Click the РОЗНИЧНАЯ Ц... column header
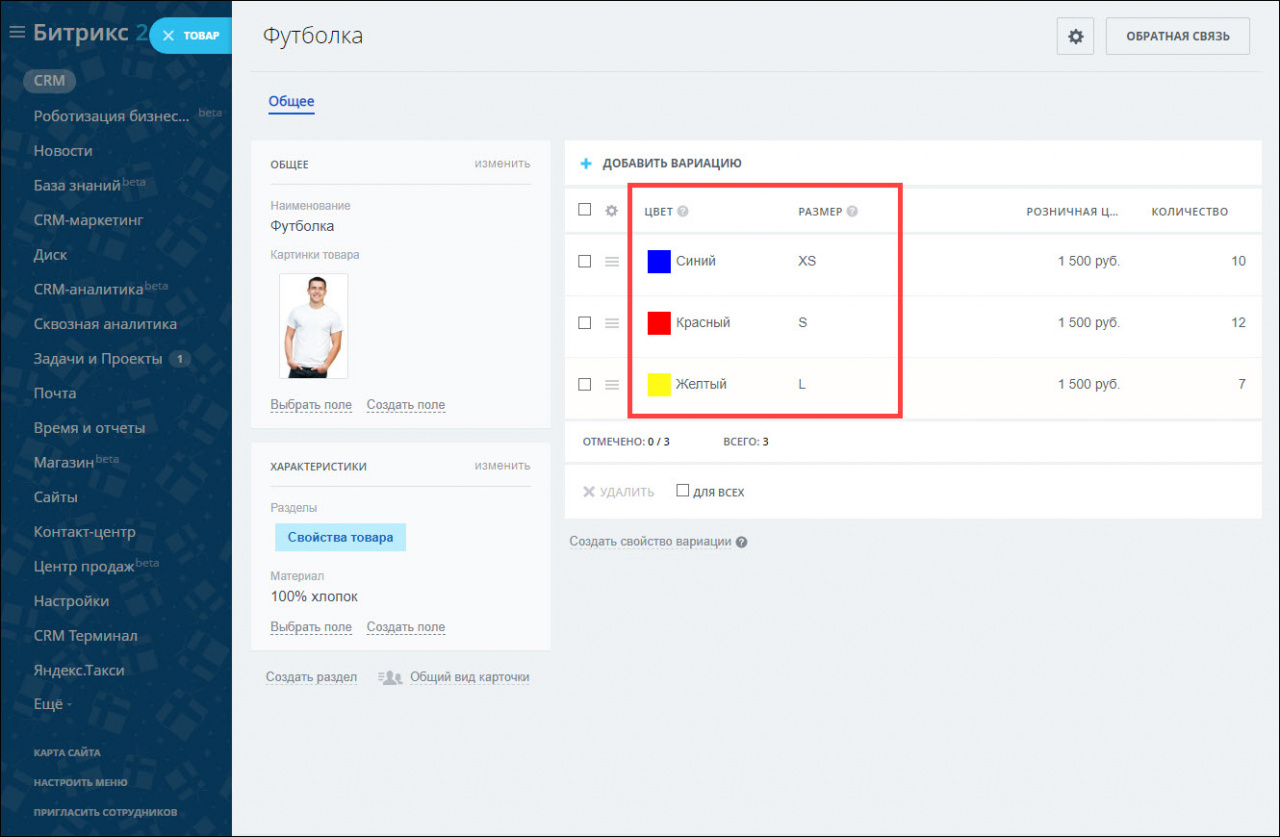The width and height of the screenshot is (1280, 837). 1073,212
